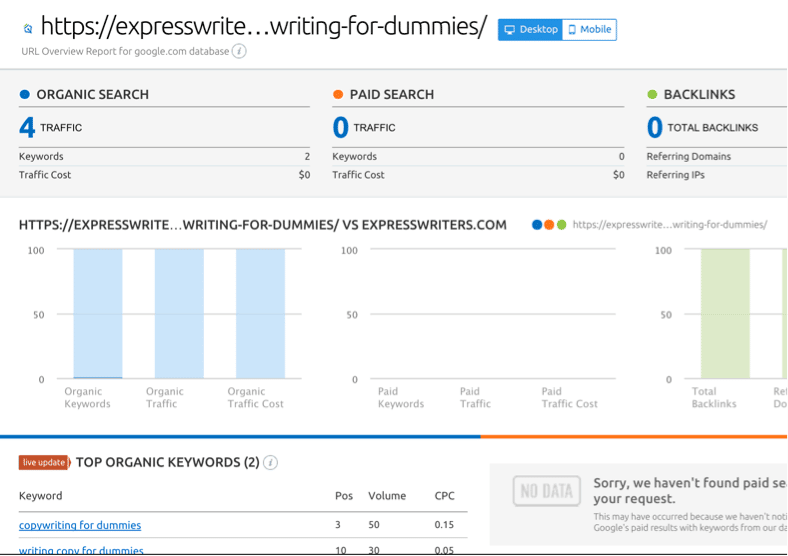788x556 pixels.
Task: Click the ORGANIC SEARCH section heading
Action: coord(92,95)
